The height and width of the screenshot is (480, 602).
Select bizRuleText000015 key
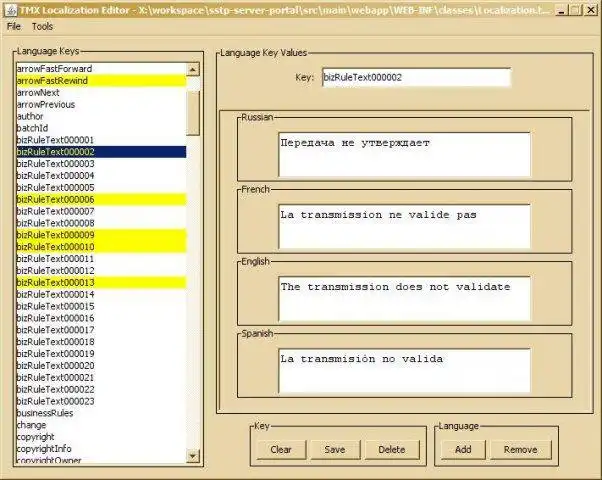101,306
